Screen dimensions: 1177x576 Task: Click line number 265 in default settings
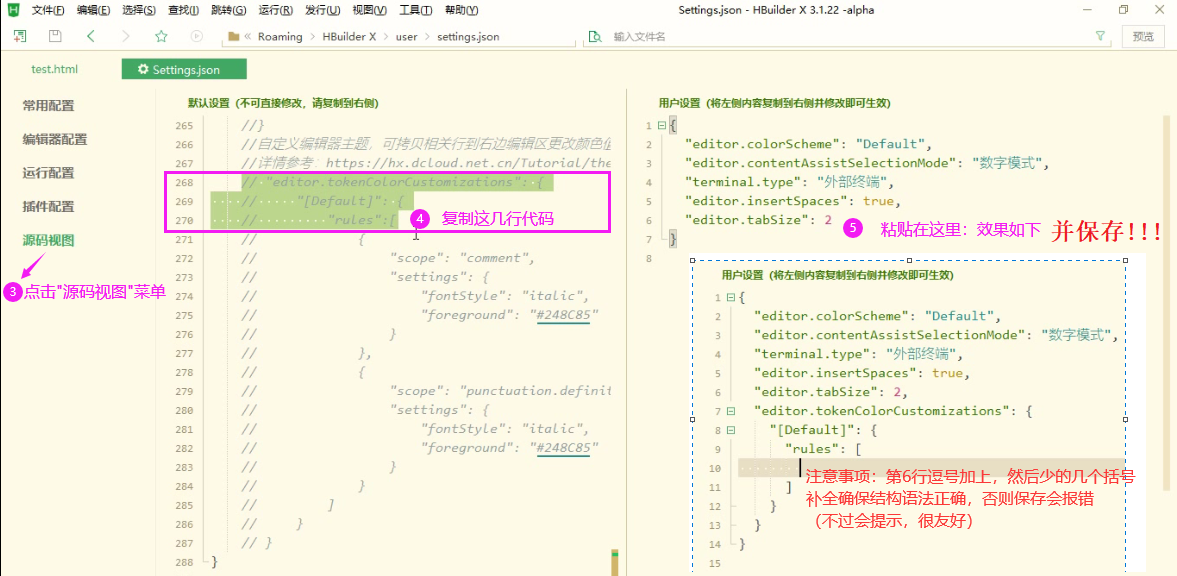(x=184, y=125)
